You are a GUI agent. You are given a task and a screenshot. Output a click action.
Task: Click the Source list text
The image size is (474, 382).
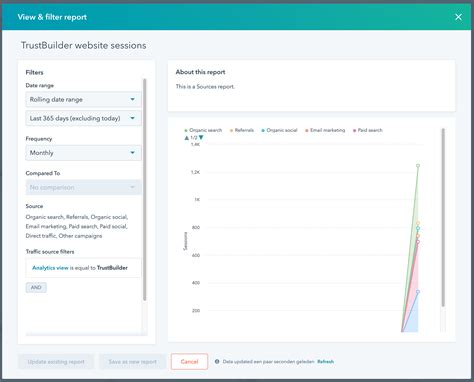[x=77, y=226]
